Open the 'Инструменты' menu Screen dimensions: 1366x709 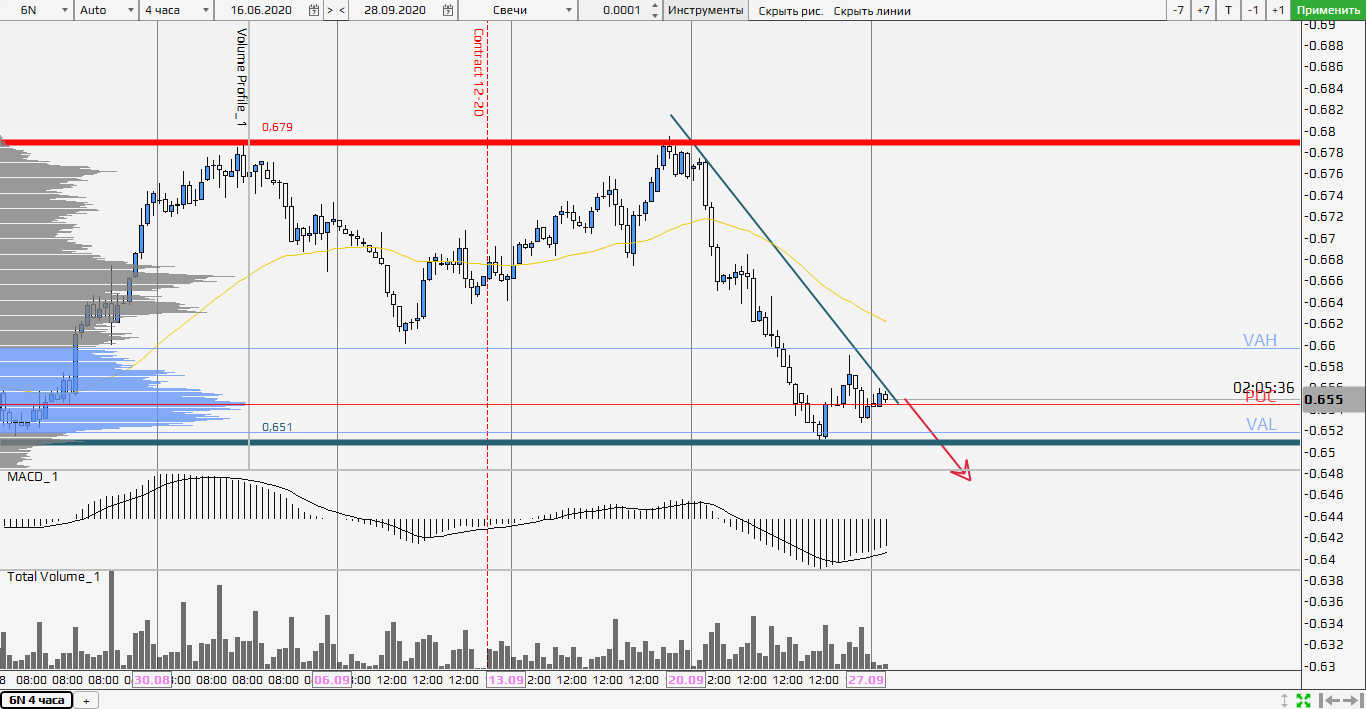(706, 10)
